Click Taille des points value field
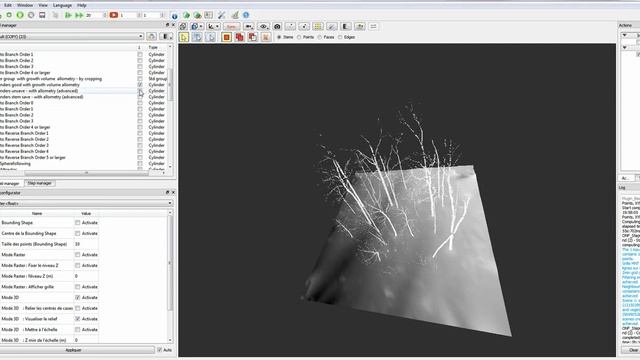Viewport: 640px width, 360px height. (x=86, y=244)
